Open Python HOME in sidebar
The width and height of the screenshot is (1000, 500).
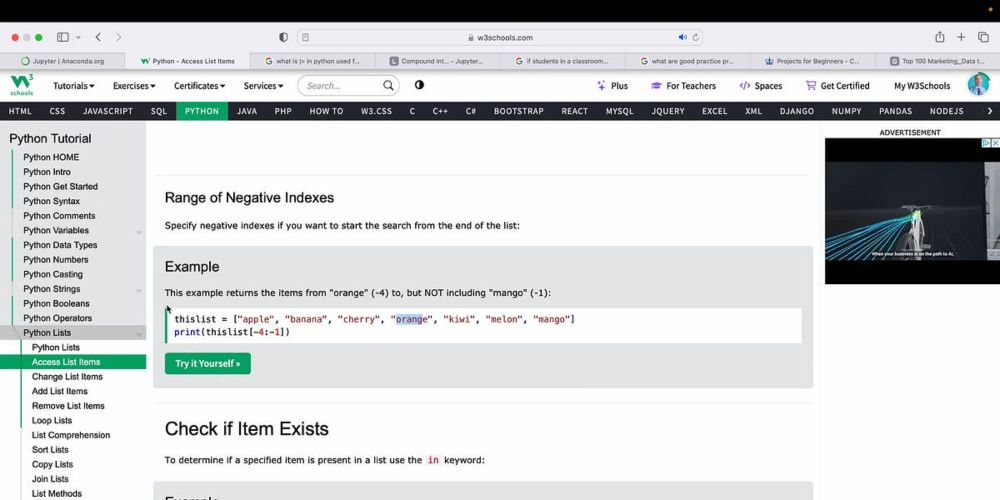[x=51, y=157]
